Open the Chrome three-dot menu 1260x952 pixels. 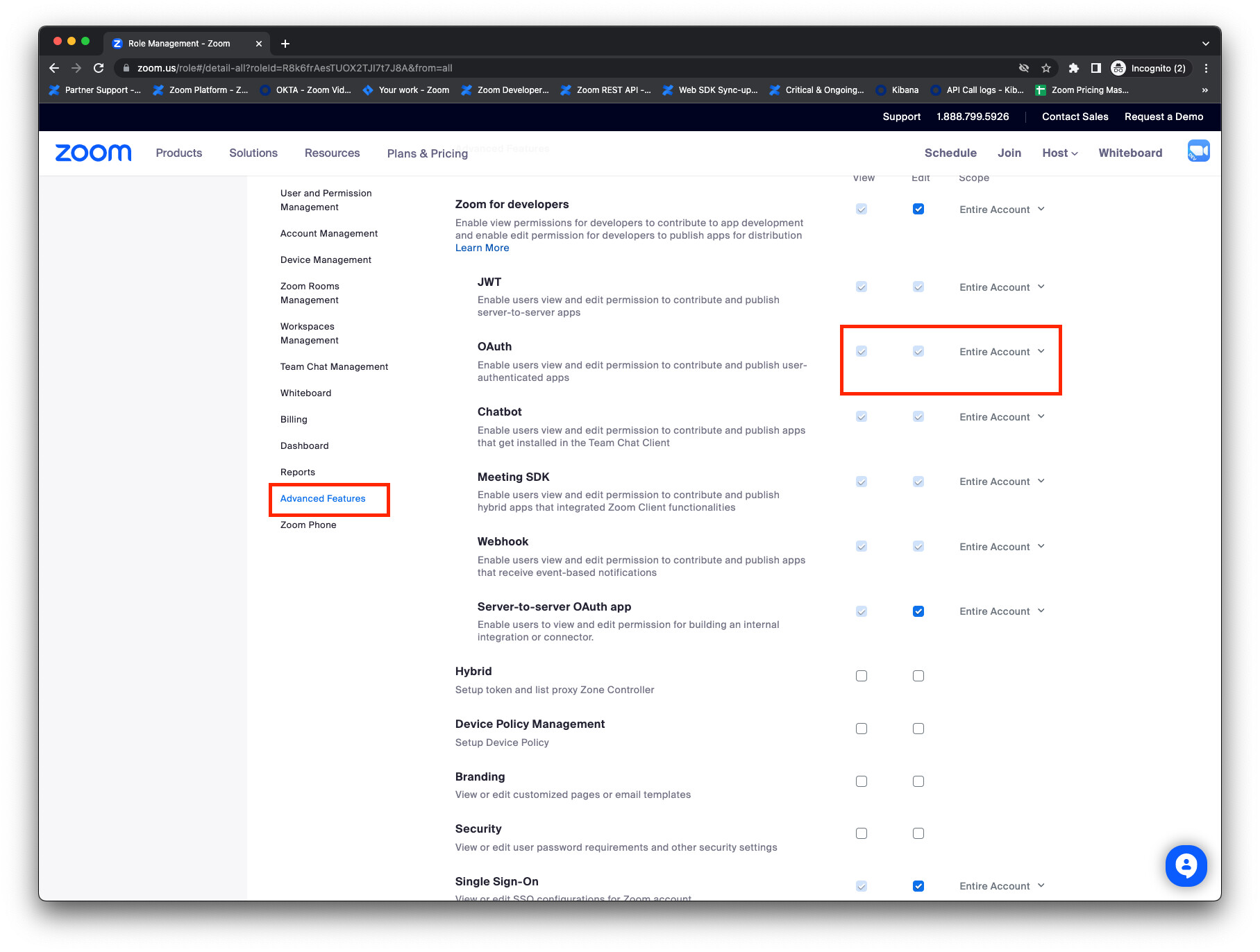tap(1206, 68)
